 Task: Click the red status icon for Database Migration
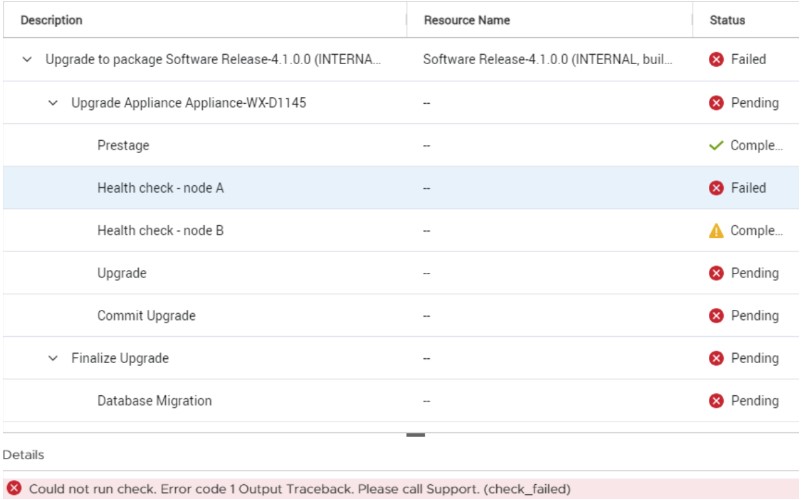716,401
